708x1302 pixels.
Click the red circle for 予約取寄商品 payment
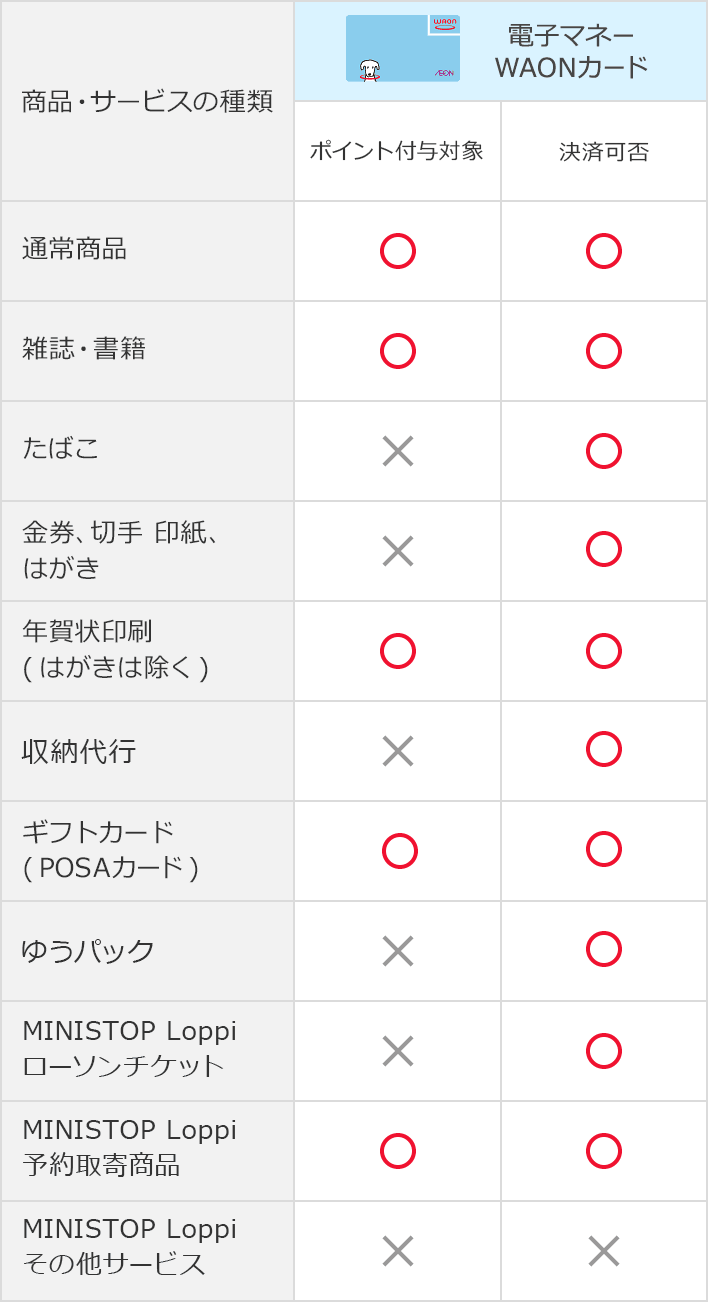pyautogui.click(x=604, y=1151)
